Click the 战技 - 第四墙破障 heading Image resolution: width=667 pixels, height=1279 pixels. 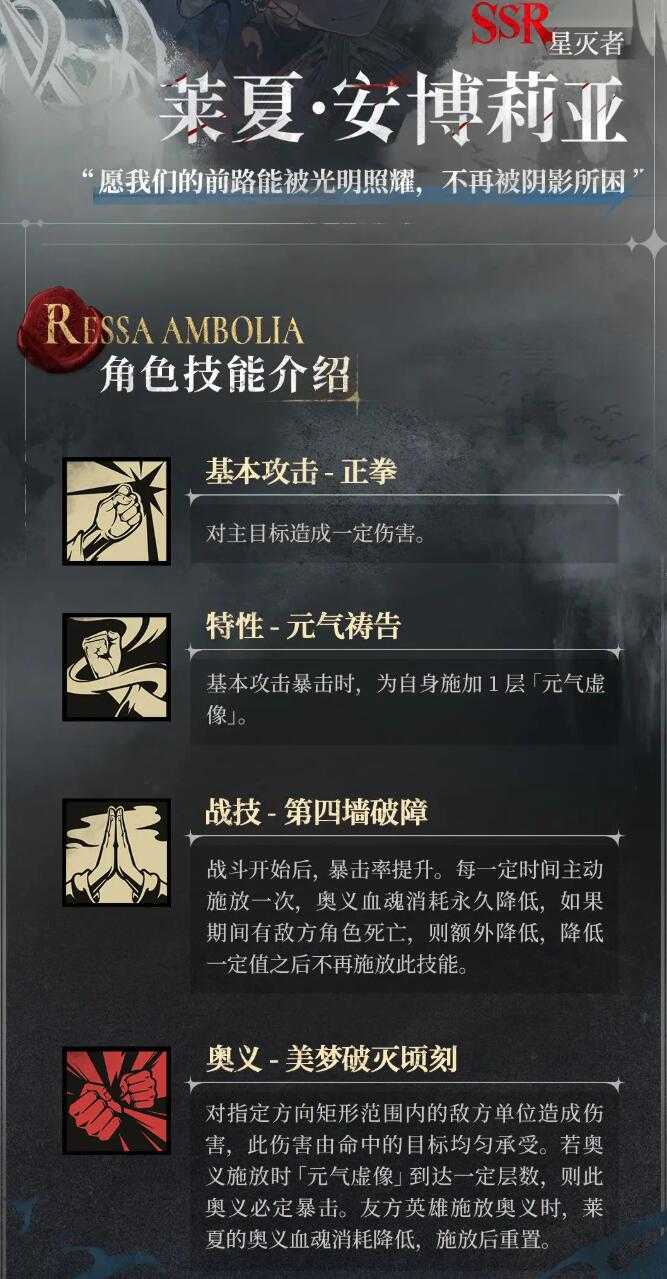click(316, 812)
